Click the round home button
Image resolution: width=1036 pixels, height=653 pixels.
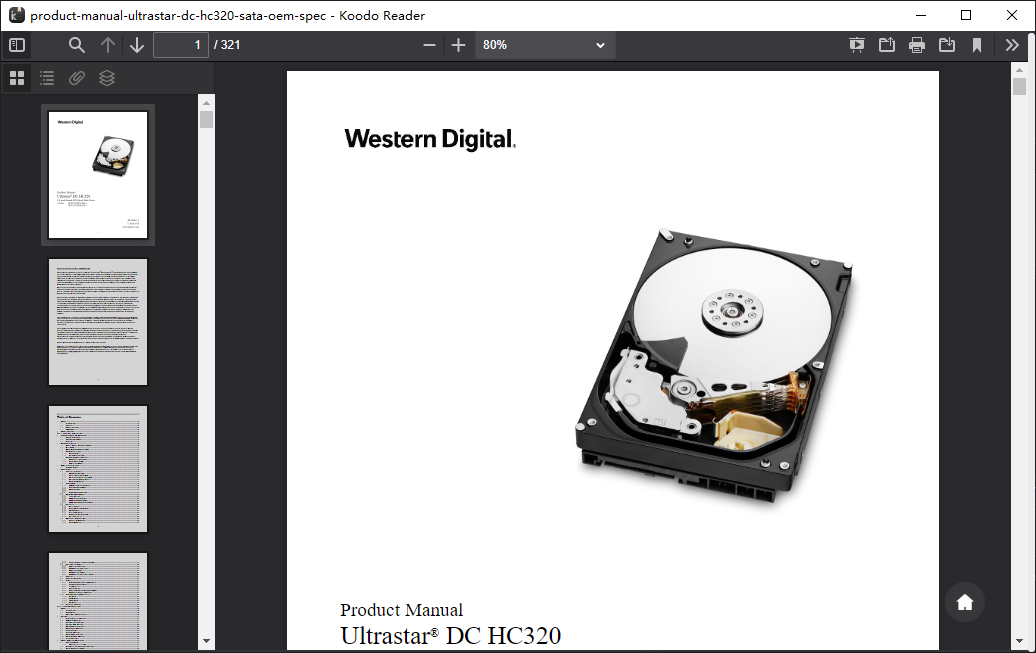965,602
